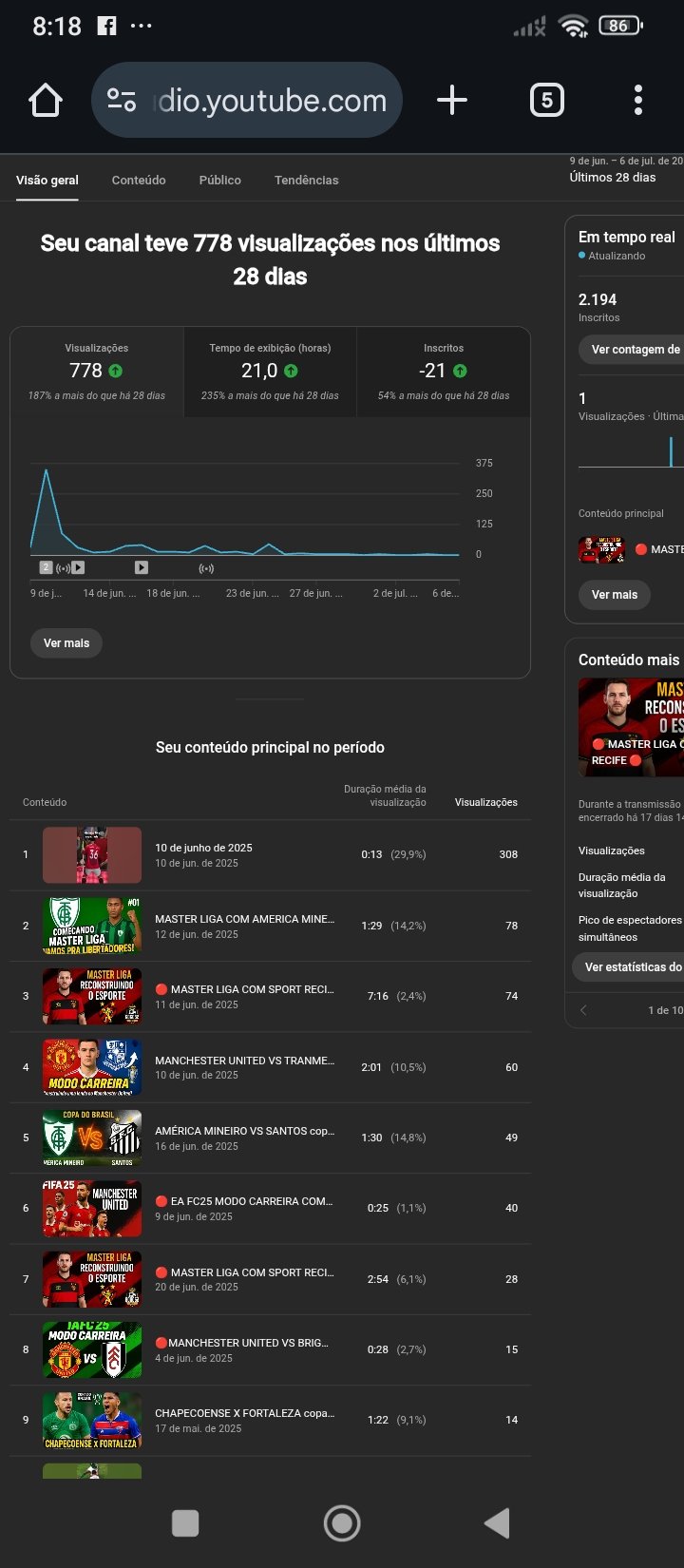
Task: Tap the Android home circle button
Action: tap(342, 1523)
